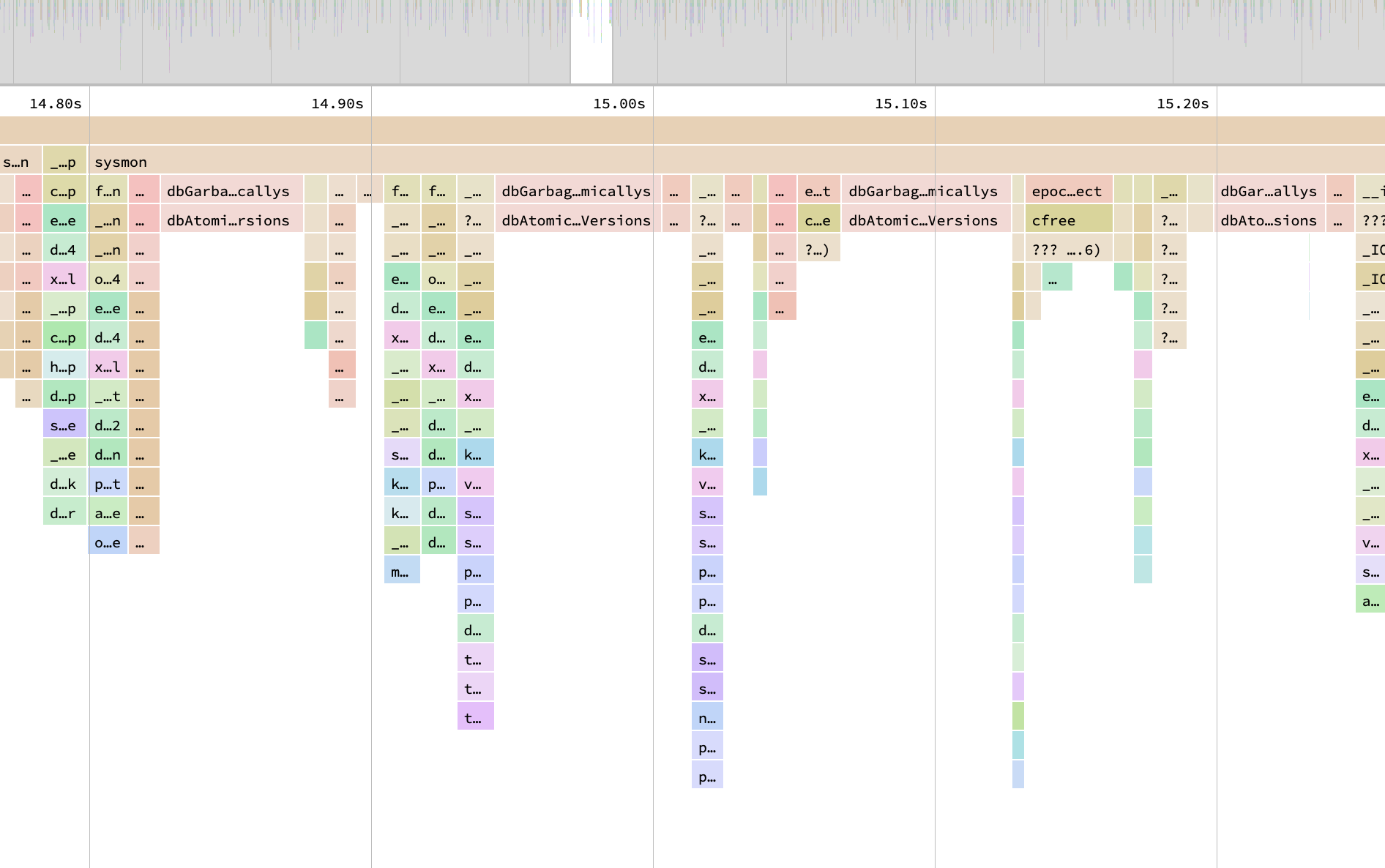This screenshot has width=1385, height=868.
Task: Click the 15.00s time marker
Action: [619, 103]
